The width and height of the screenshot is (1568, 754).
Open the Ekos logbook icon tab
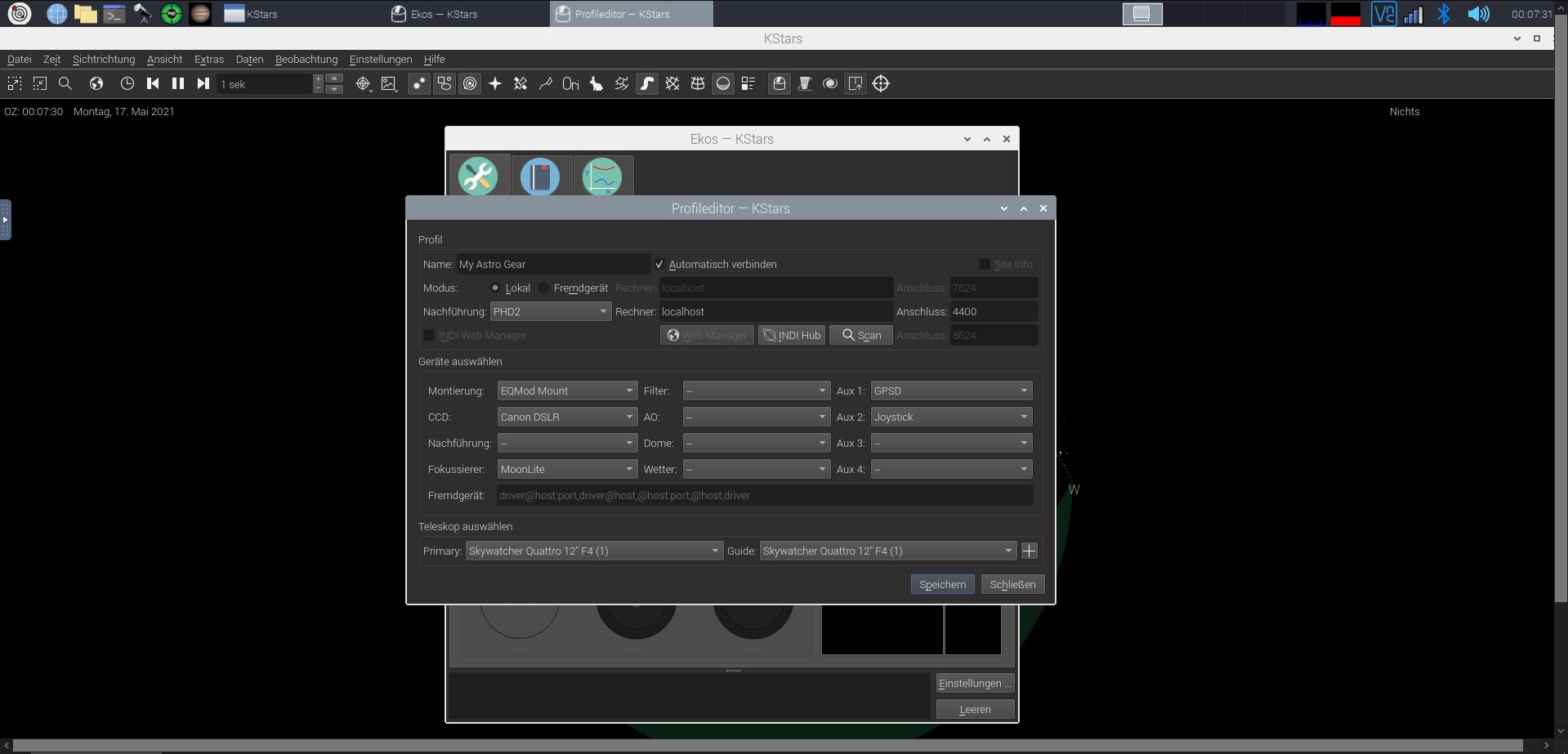click(540, 176)
